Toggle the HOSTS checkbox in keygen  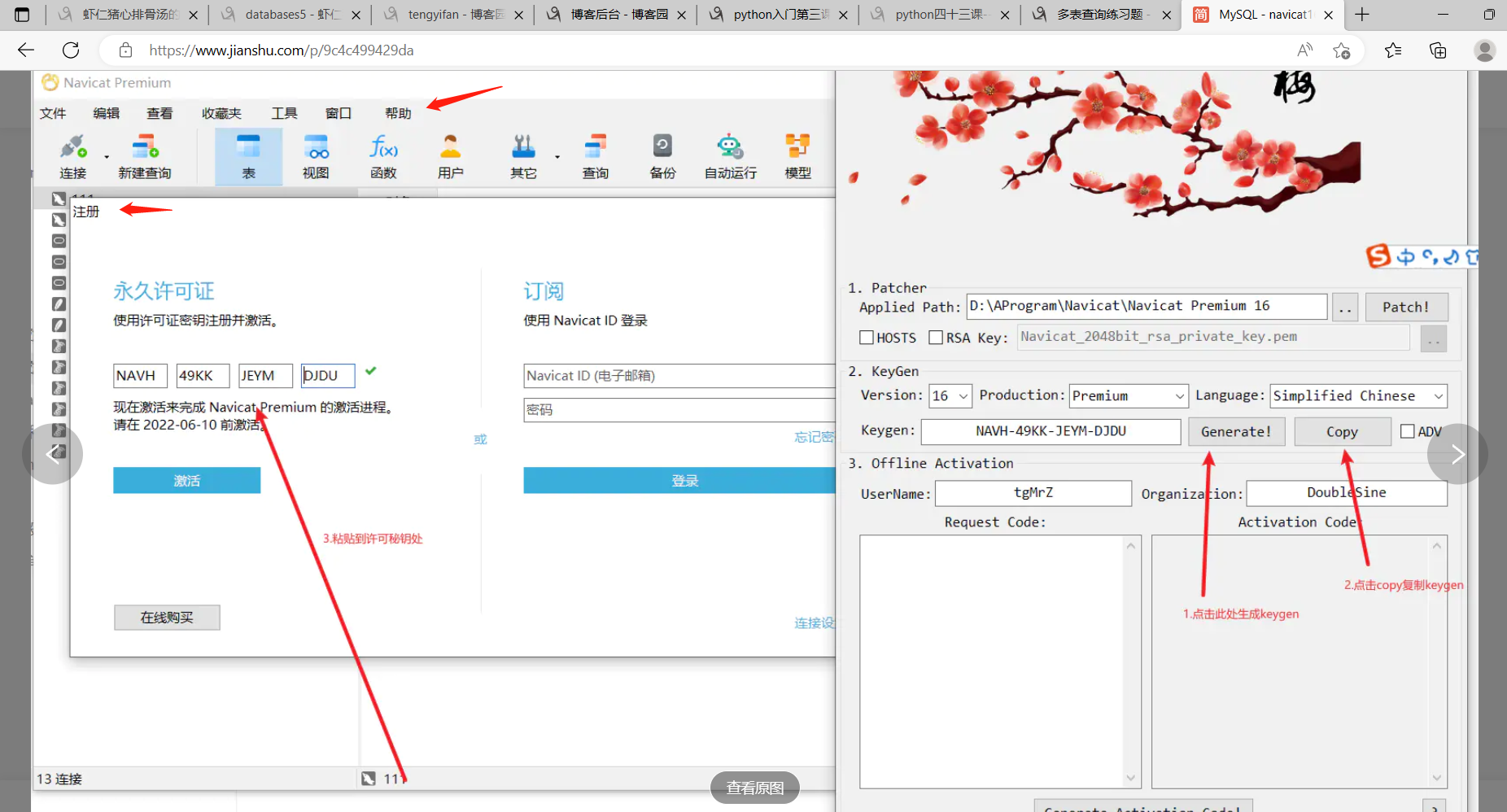point(867,338)
